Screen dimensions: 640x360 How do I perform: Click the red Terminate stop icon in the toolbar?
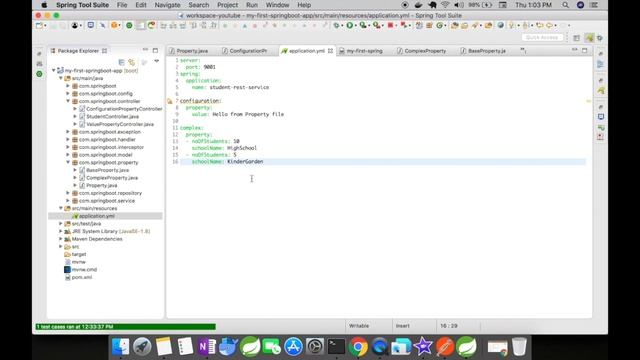[391, 25]
